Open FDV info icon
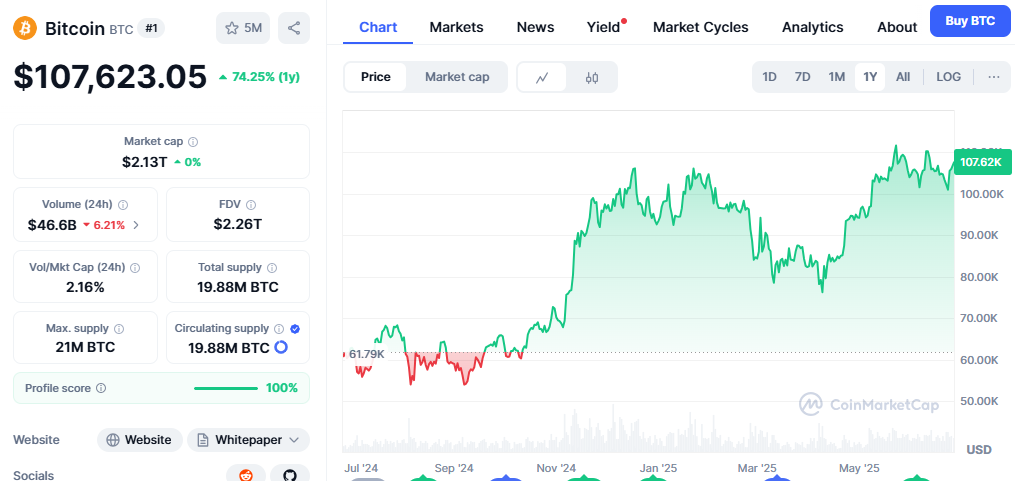 [251, 205]
